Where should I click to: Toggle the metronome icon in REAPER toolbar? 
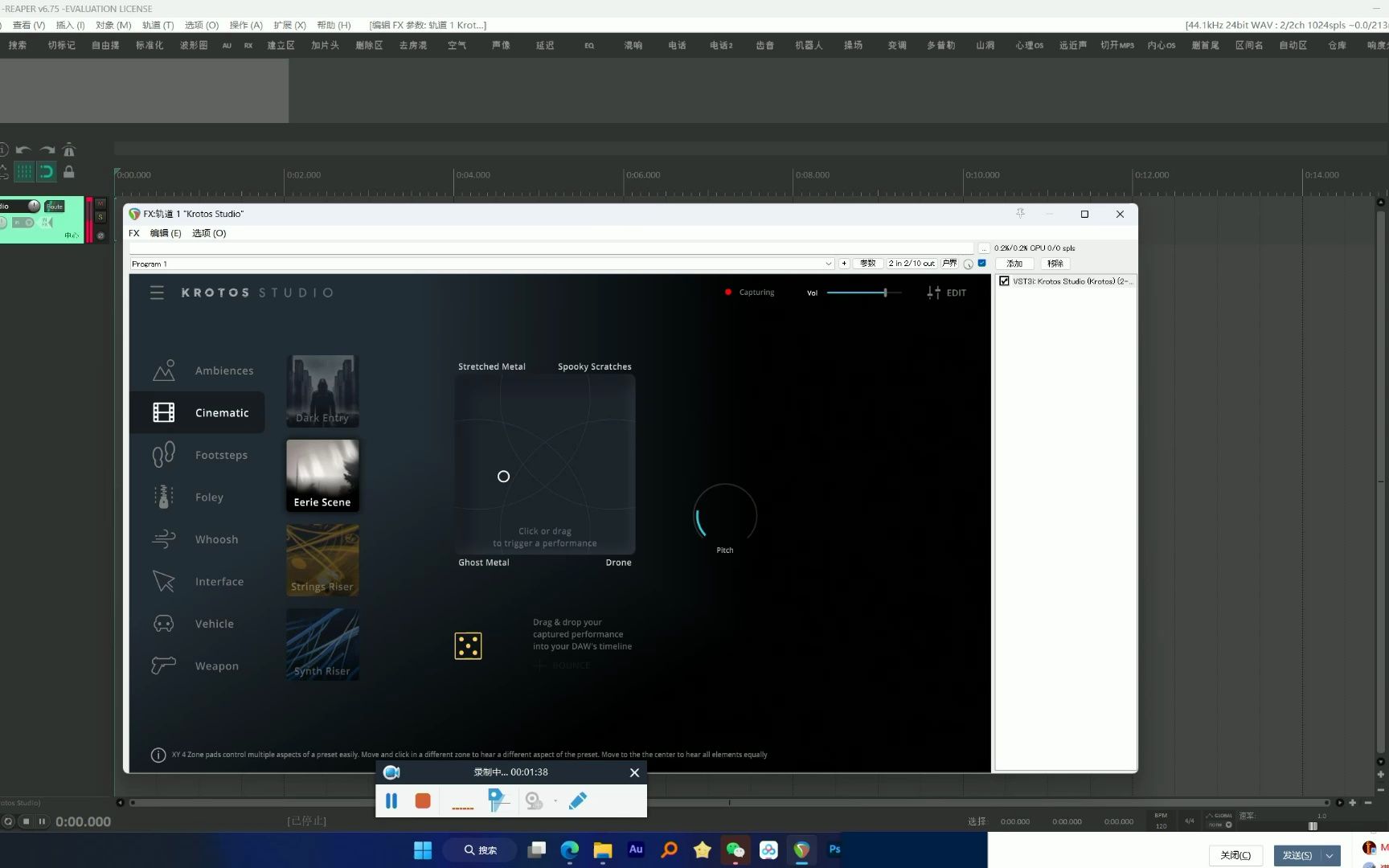point(69,149)
